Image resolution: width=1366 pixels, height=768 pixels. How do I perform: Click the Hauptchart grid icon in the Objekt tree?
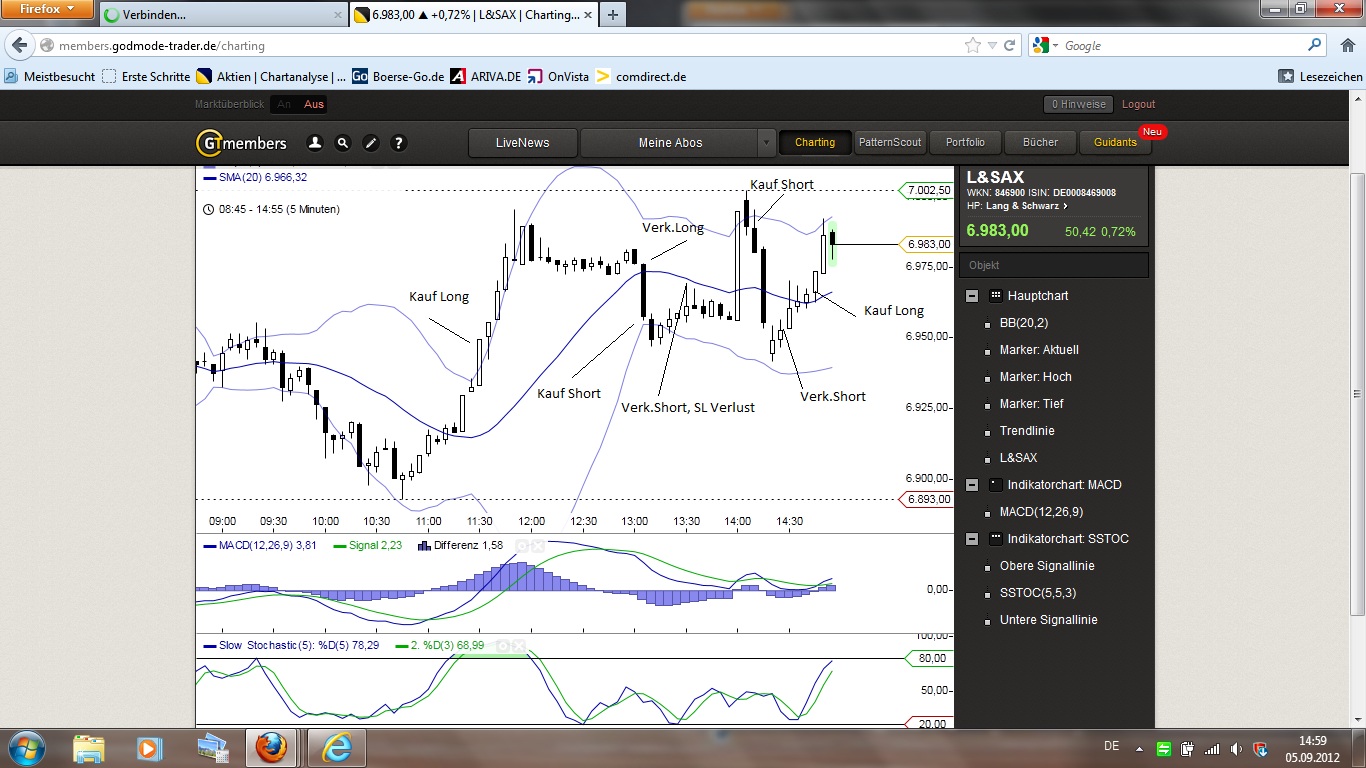995,295
